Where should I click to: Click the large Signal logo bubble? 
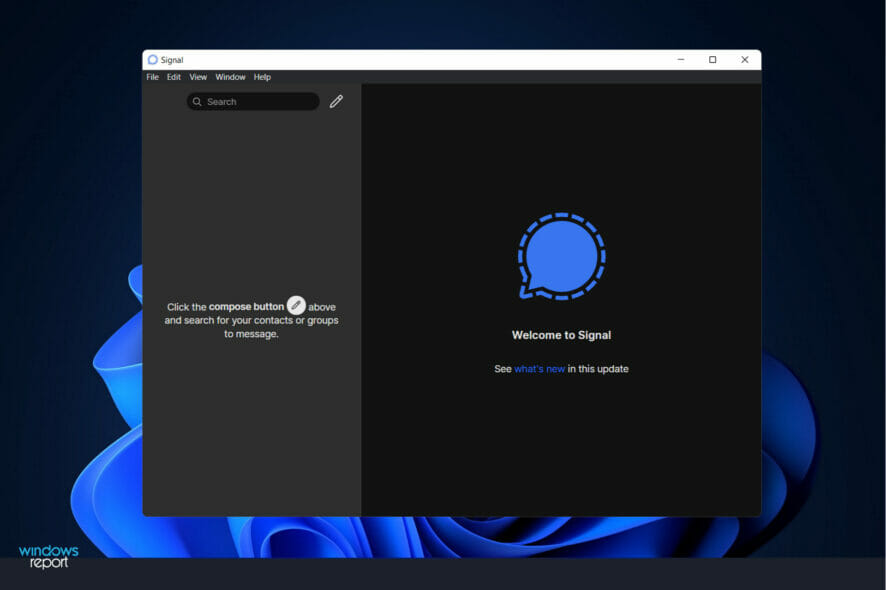point(561,257)
